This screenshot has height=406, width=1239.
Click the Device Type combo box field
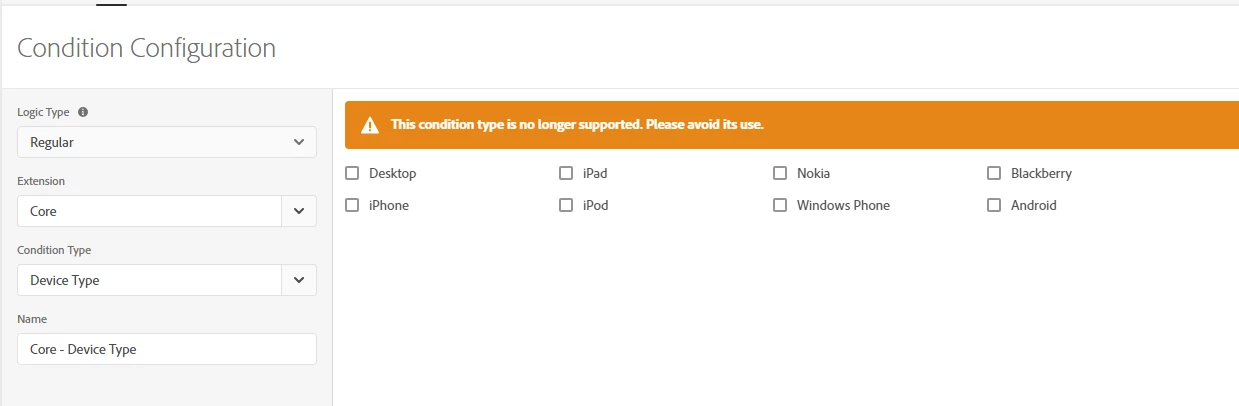[149, 280]
